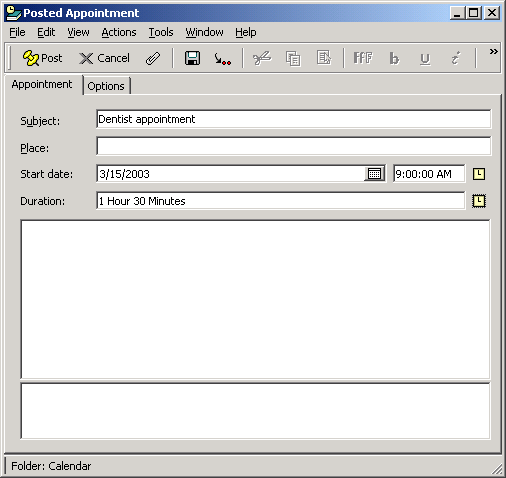The image size is (506, 478).
Task: Click the arrow with red dots icon
Action: pos(222,59)
